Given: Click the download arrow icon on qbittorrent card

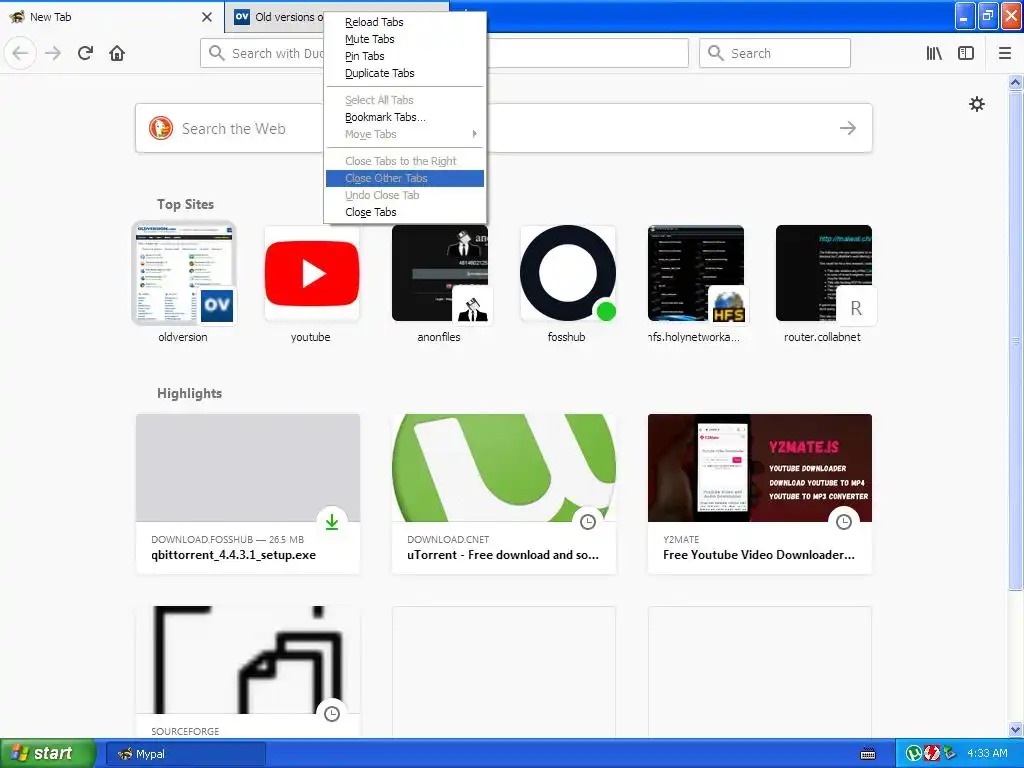Looking at the screenshot, I should [x=332, y=521].
